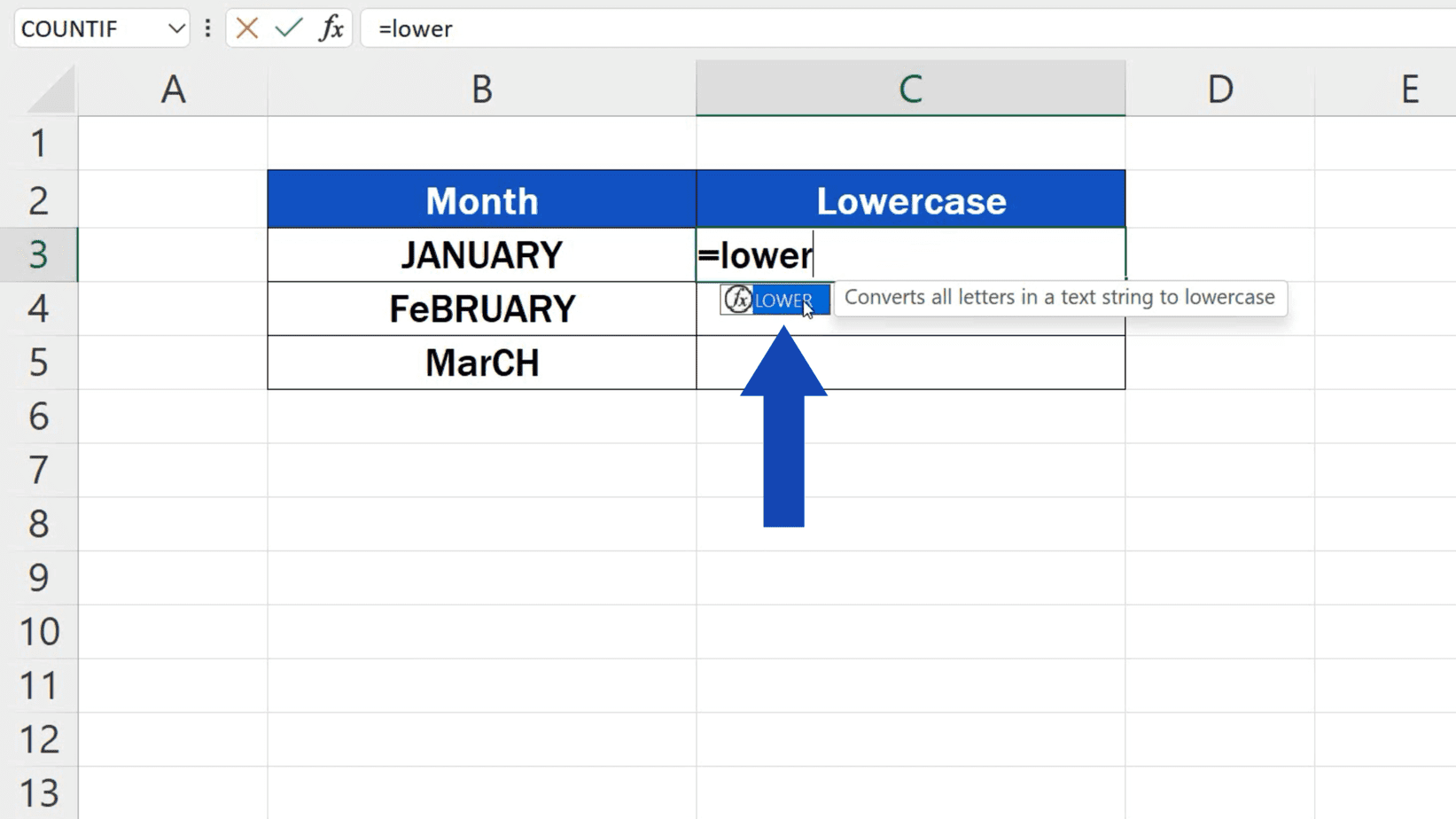Click the Insert Function fx icon
This screenshot has height=819, width=1456.
click(331, 28)
